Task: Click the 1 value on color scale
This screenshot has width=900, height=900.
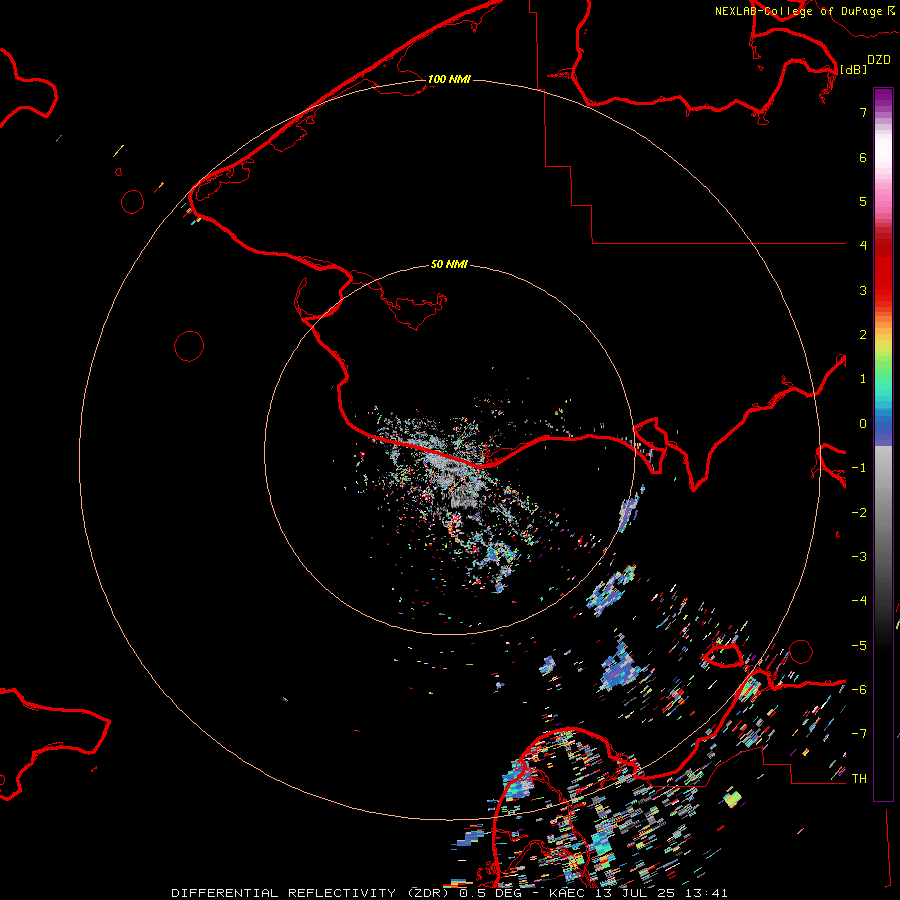Action: point(863,379)
